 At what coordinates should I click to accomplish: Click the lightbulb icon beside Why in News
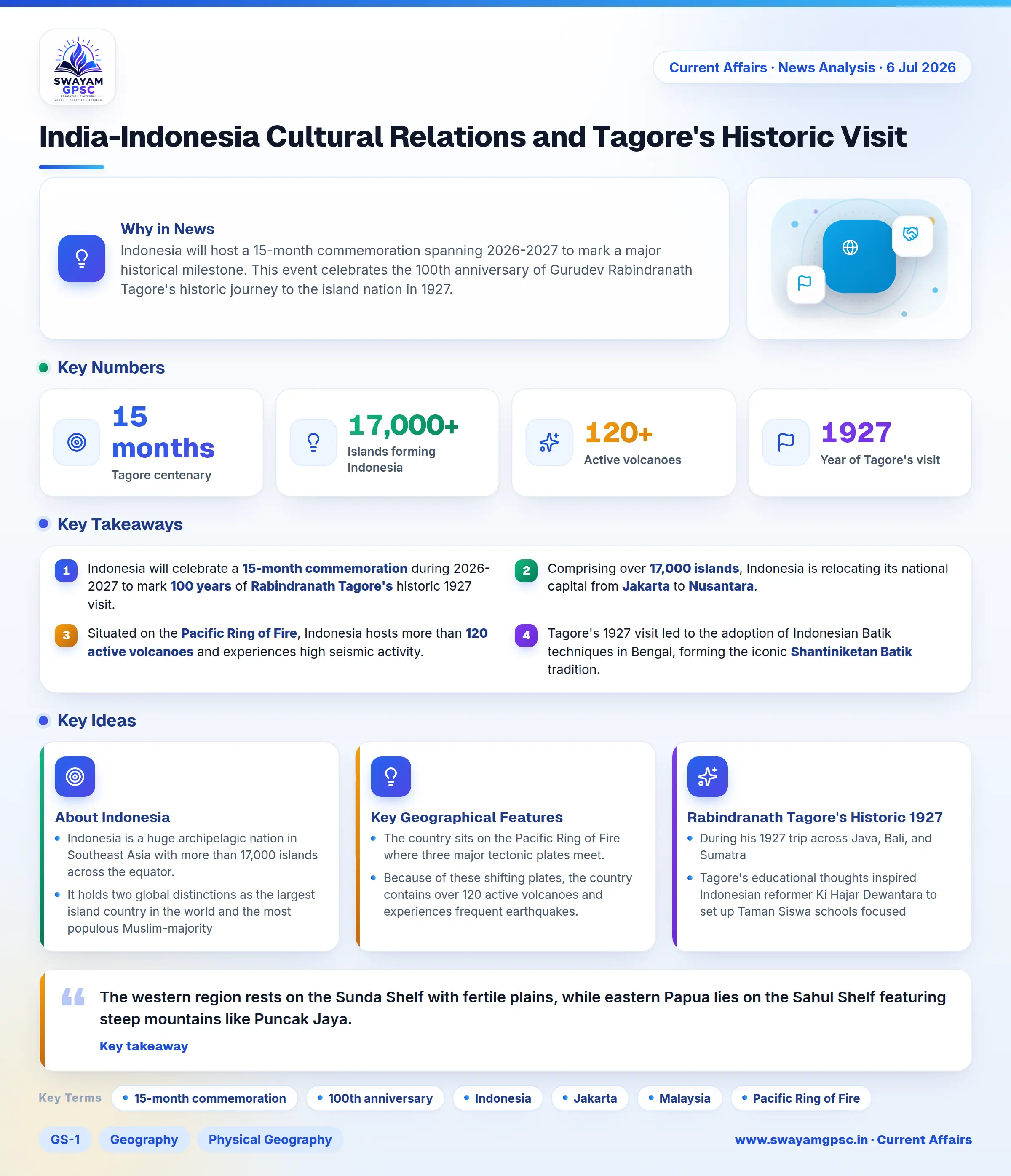[82, 259]
